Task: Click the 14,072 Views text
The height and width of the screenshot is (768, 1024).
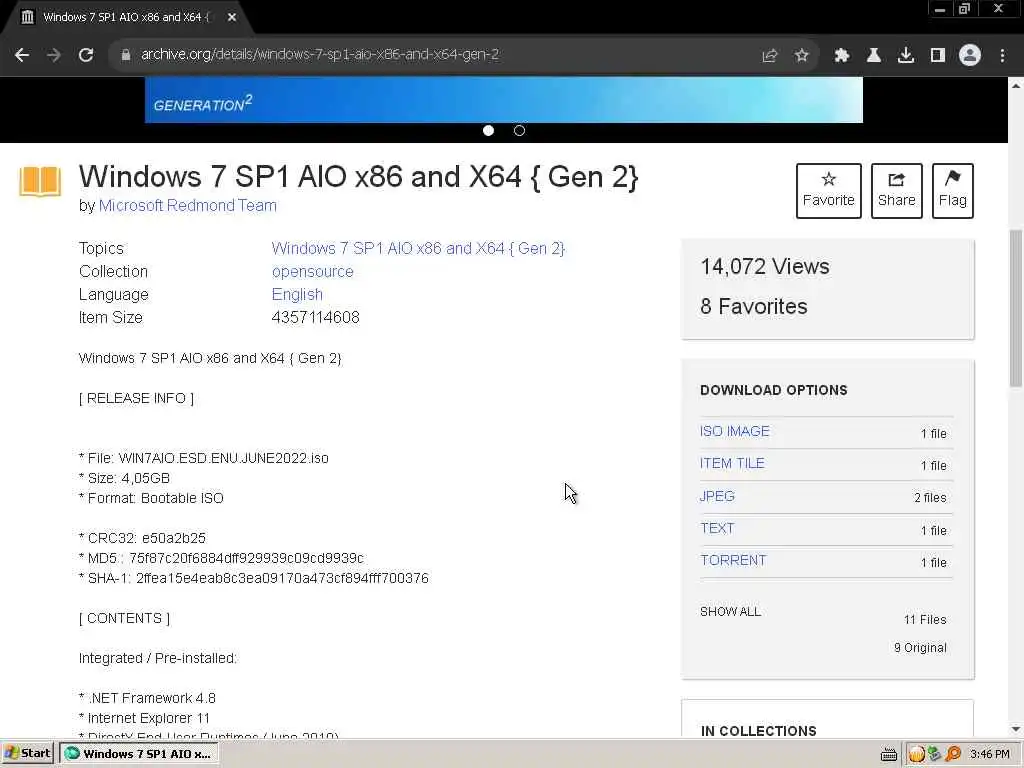Action: (x=765, y=266)
